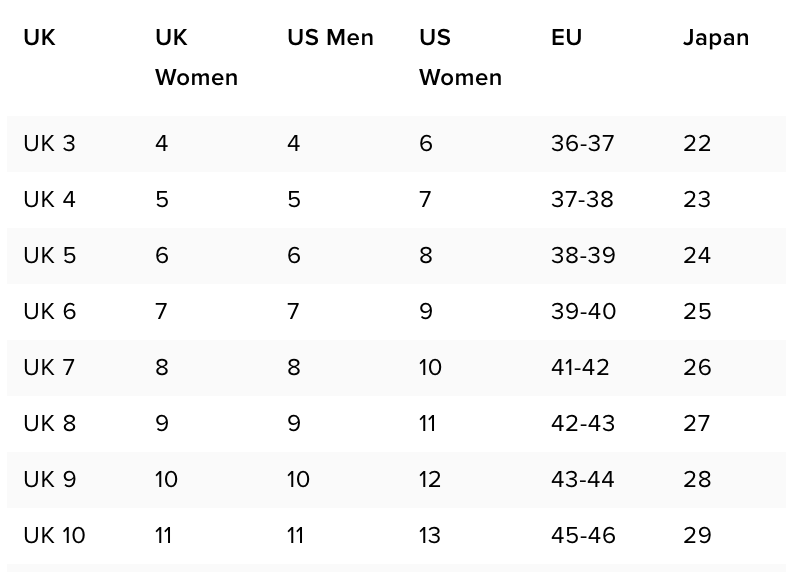Select EU size "39-40" cell
This screenshot has width=786, height=572.
click(x=583, y=311)
